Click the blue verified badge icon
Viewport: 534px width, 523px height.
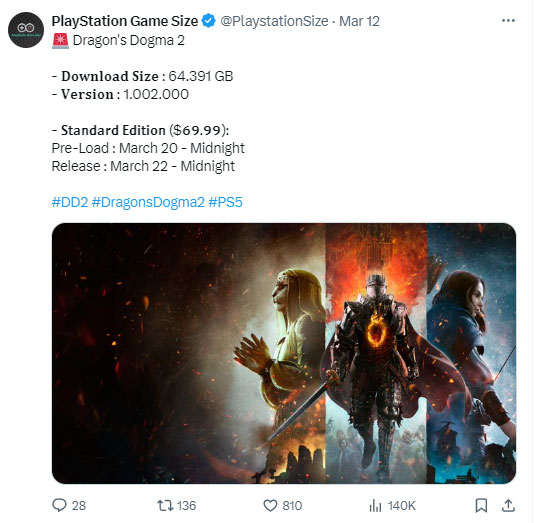point(208,21)
